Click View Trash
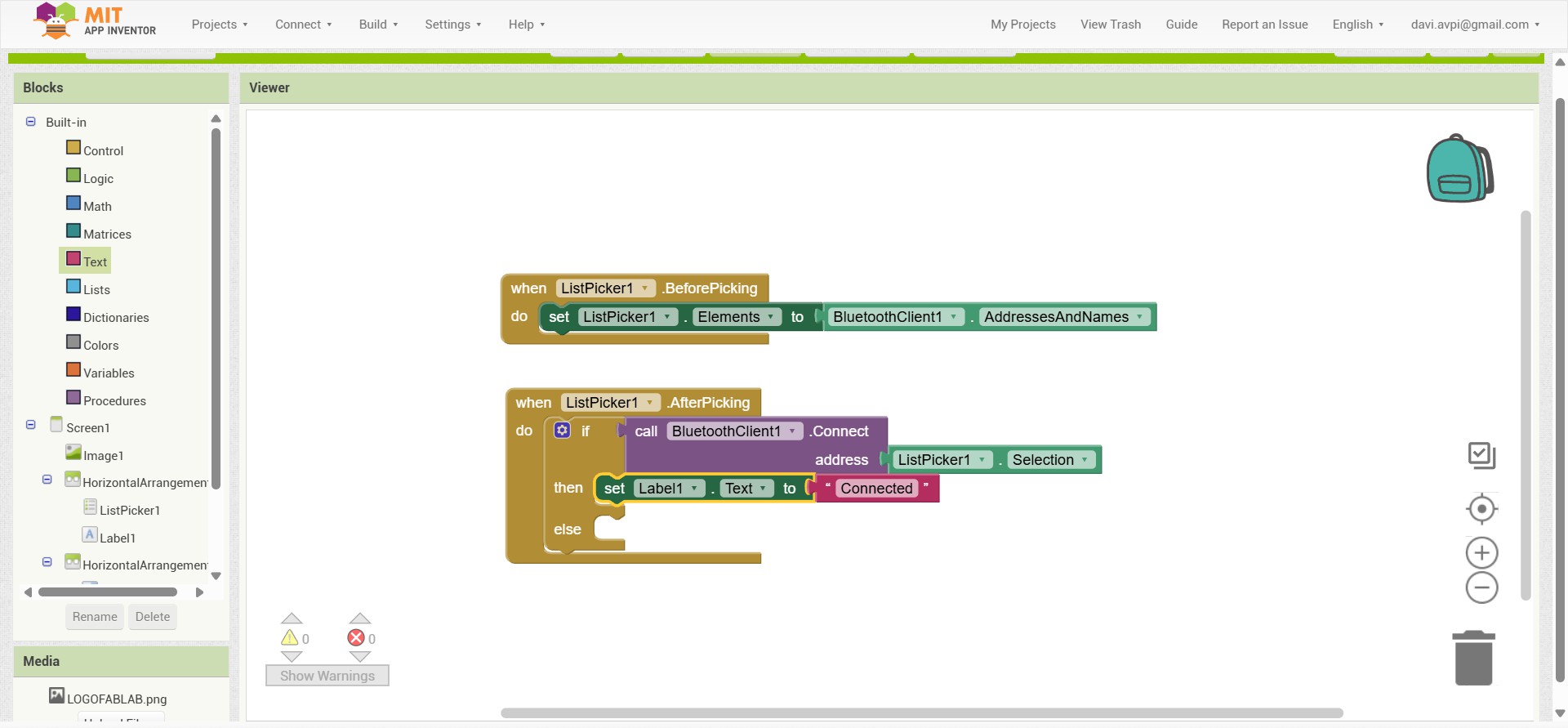1568x728 pixels. click(x=1111, y=25)
